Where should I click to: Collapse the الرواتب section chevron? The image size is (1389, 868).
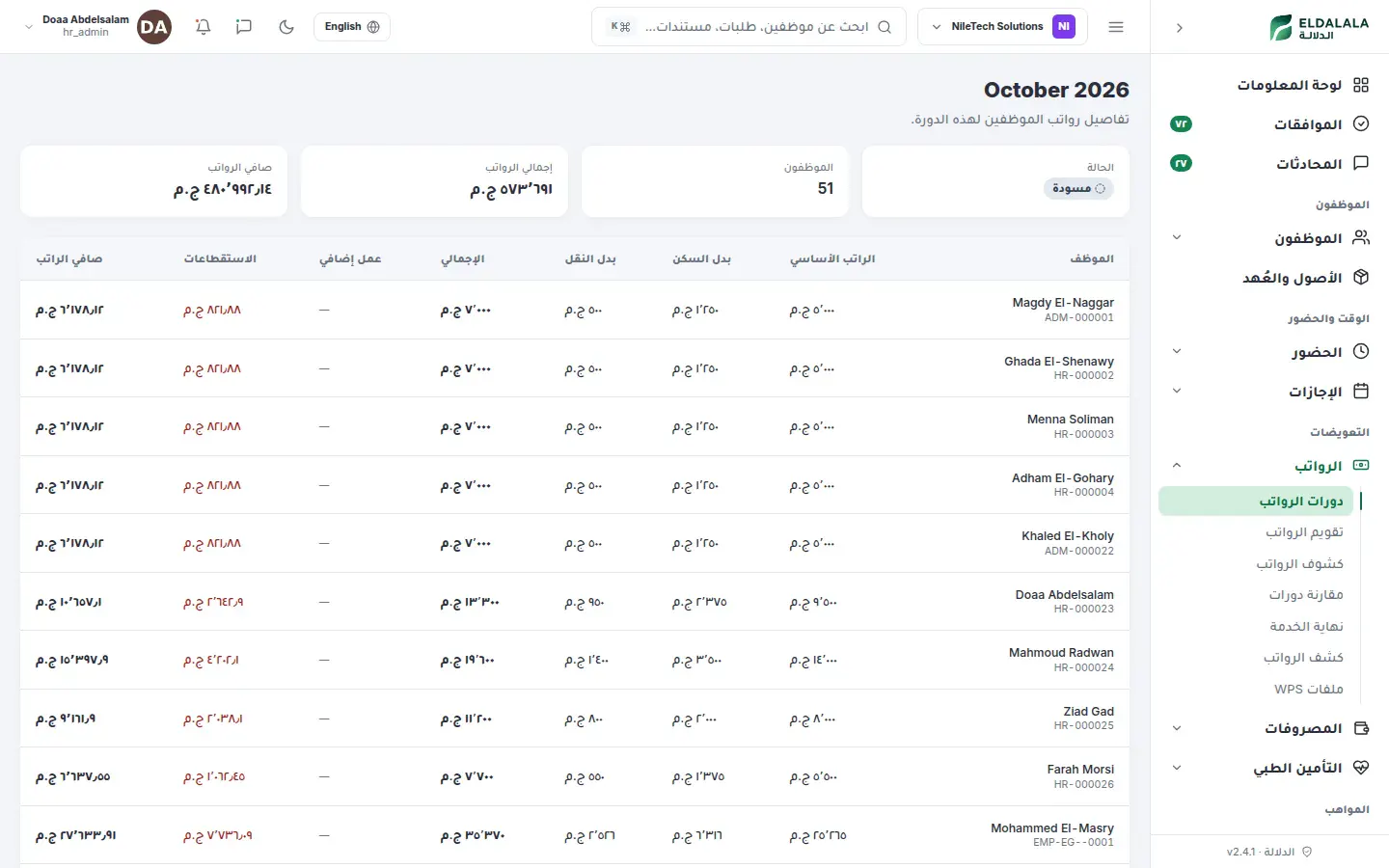[x=1177, y=465]
